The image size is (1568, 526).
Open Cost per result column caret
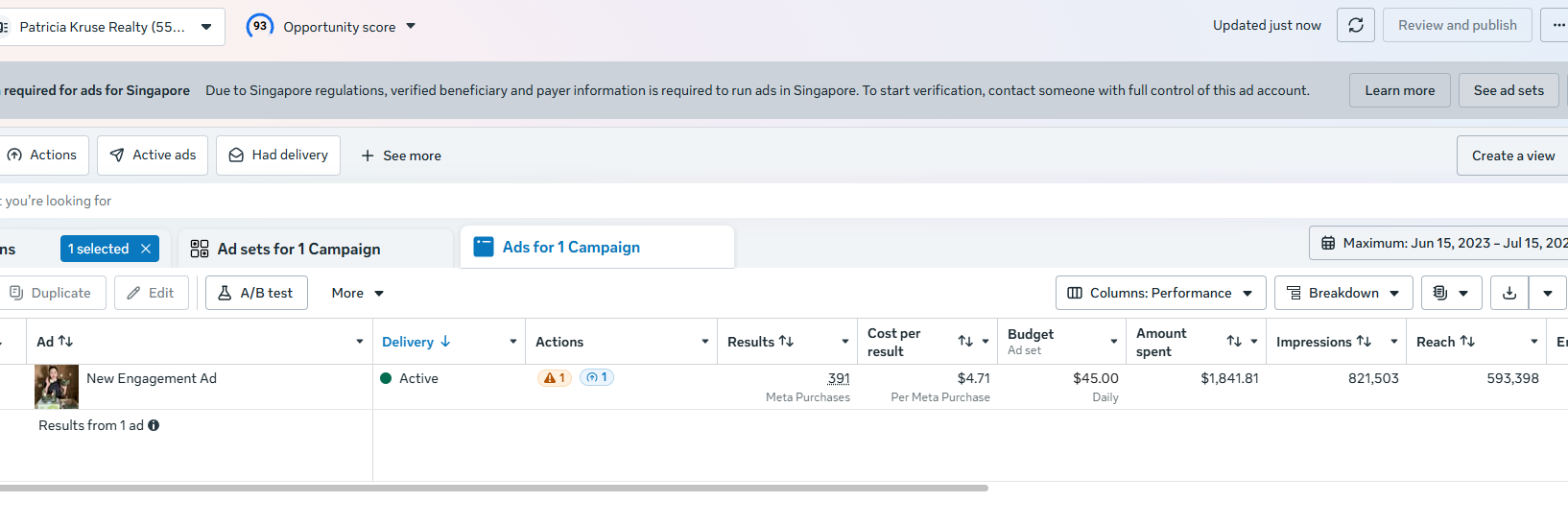(986, 342)
